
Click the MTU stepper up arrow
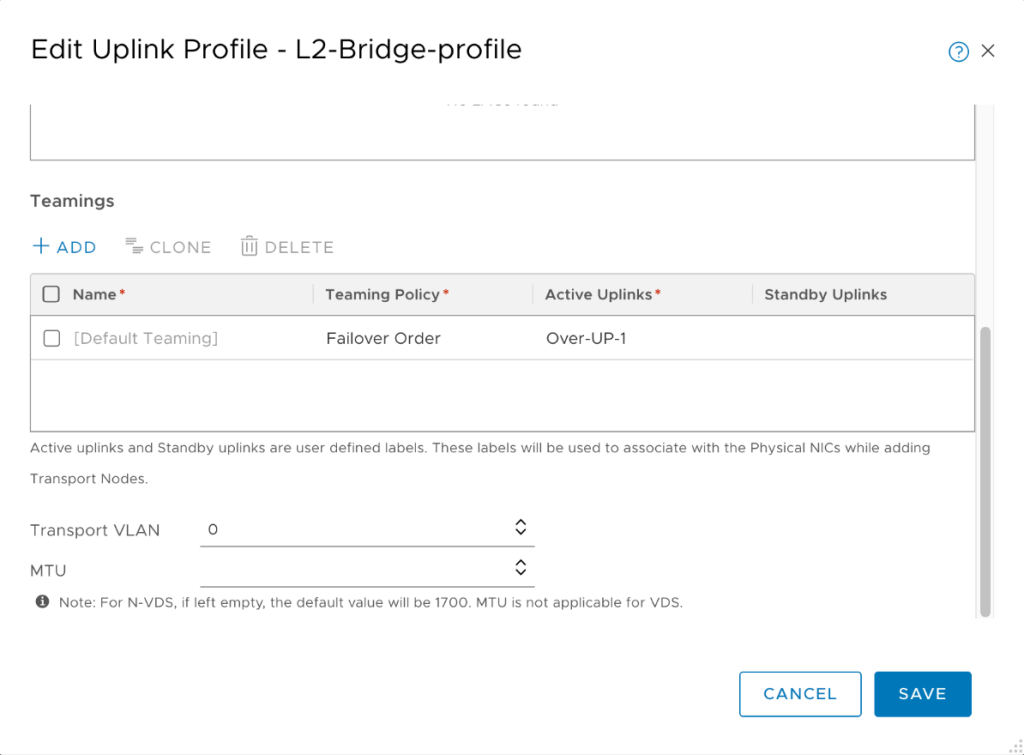pyautogui.click(x=520, y=562)
